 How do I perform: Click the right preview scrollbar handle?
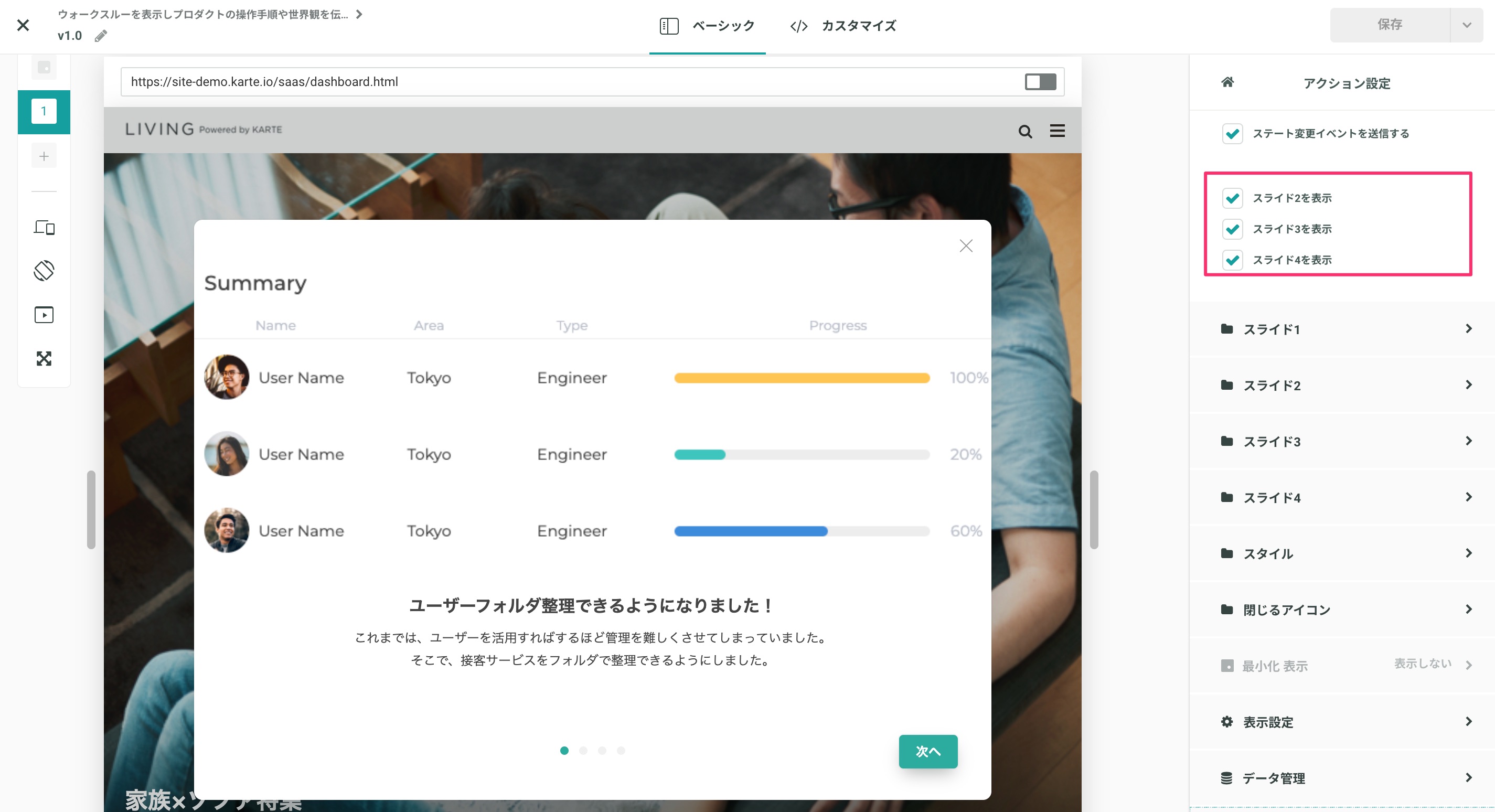(1094, 510)
